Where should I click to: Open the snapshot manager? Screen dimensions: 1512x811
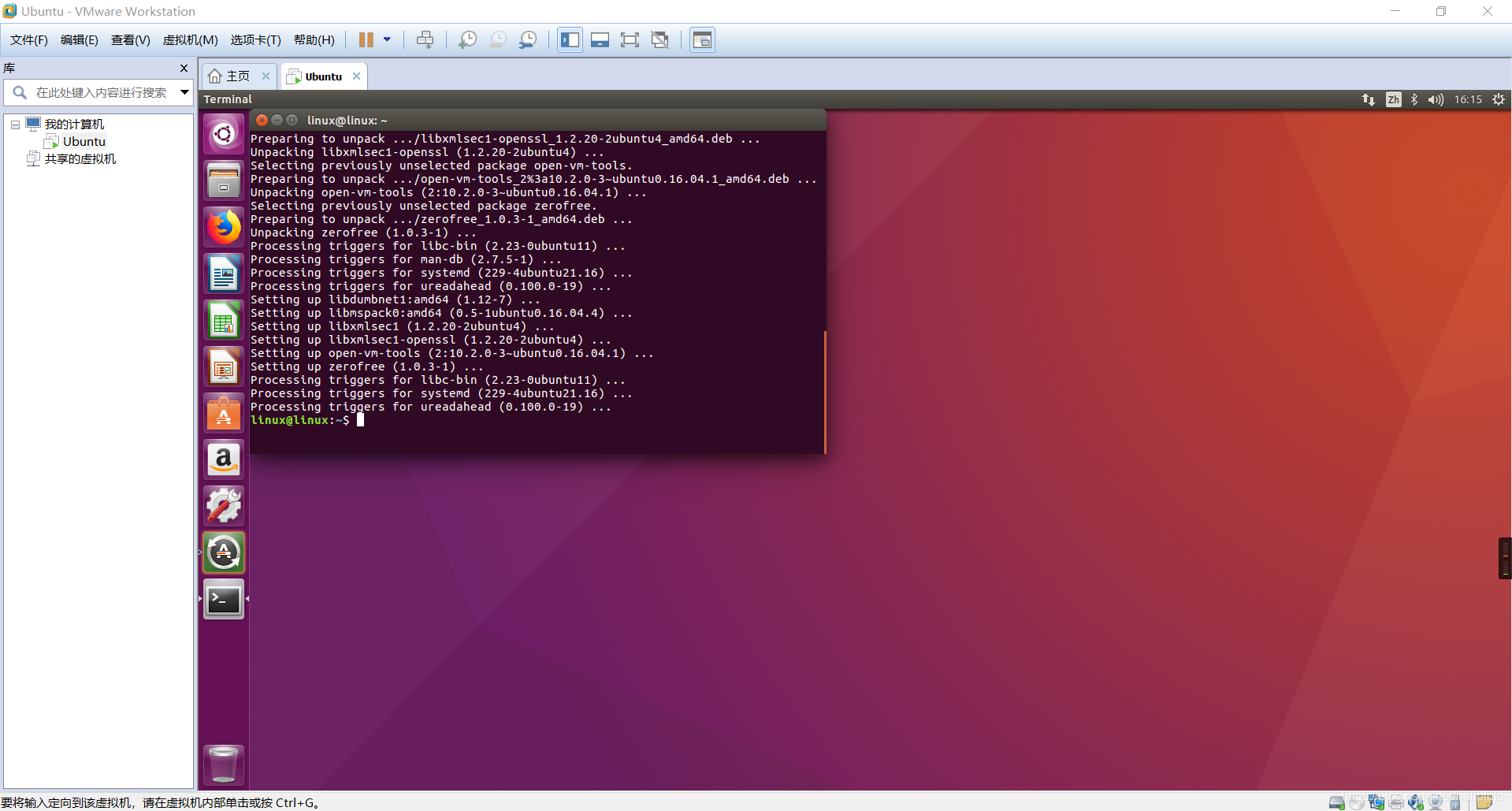pyautogui.click(x=528, y=39)
